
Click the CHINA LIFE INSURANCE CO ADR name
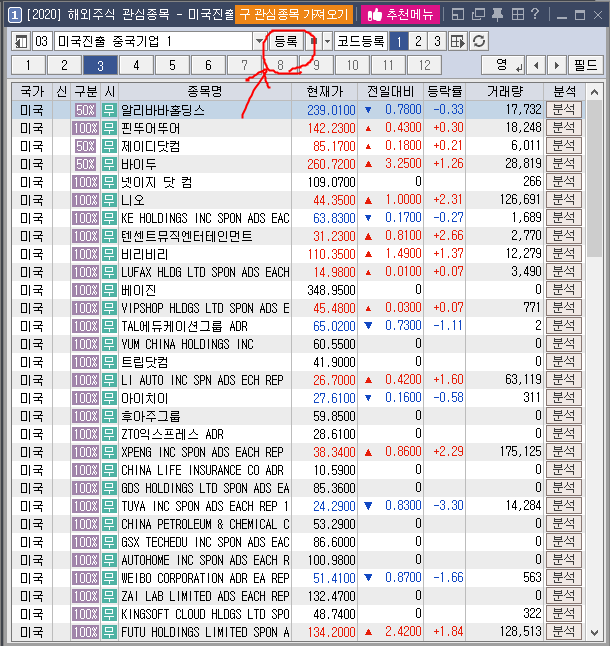tap(202, 470)
